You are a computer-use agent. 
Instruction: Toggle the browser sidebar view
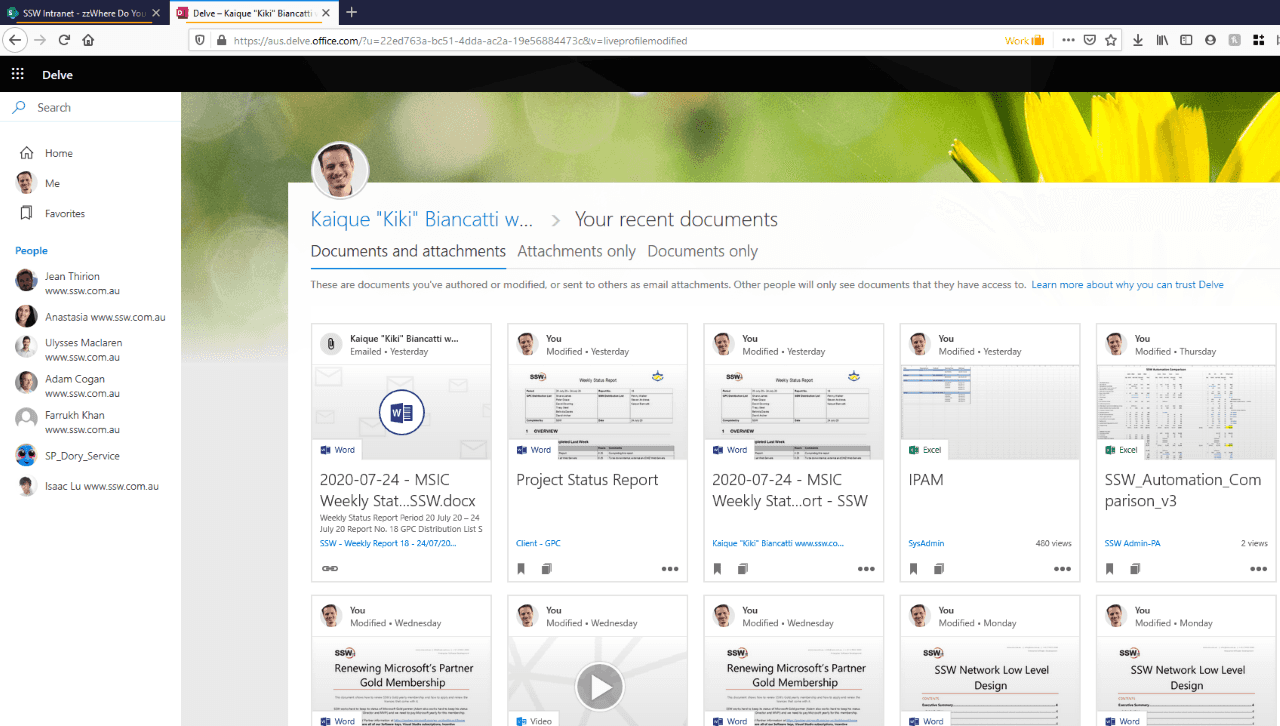click(1186, 40)
